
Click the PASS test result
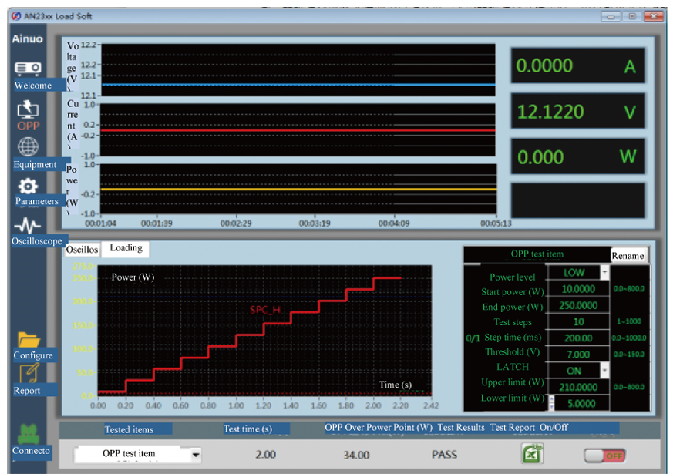tap(444, 455)
